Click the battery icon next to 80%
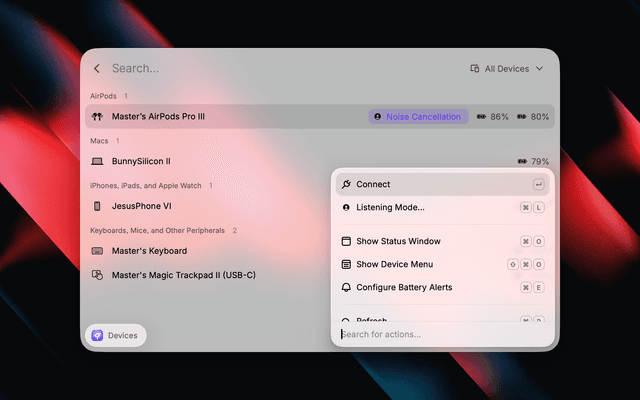This screenshot has width=640, height=400. [522, 117]
